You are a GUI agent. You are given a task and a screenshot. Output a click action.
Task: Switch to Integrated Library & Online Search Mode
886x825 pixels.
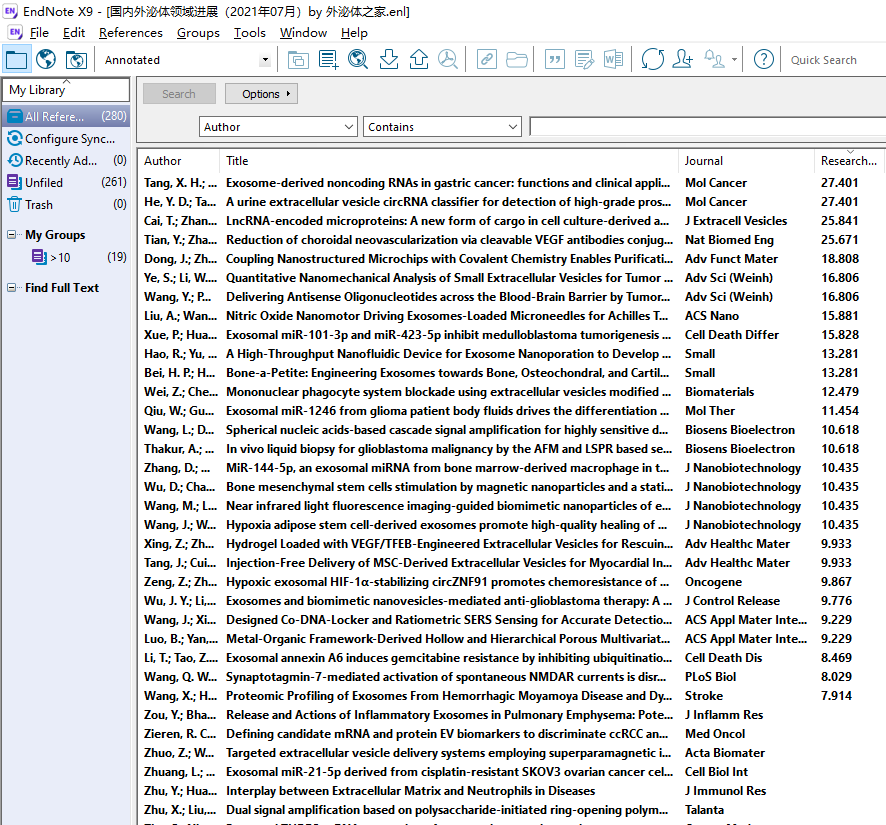76,59
